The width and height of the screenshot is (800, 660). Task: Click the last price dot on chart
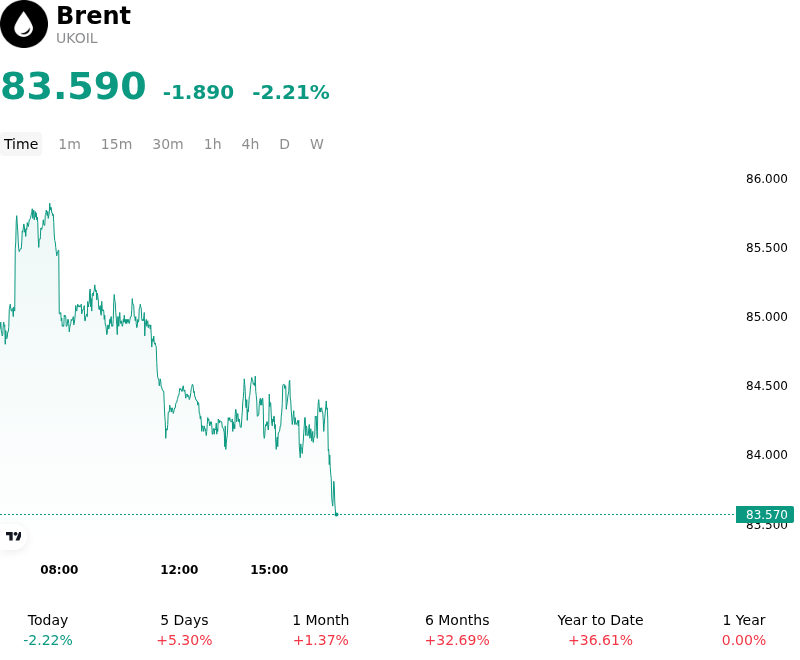[x=336, y=515]
